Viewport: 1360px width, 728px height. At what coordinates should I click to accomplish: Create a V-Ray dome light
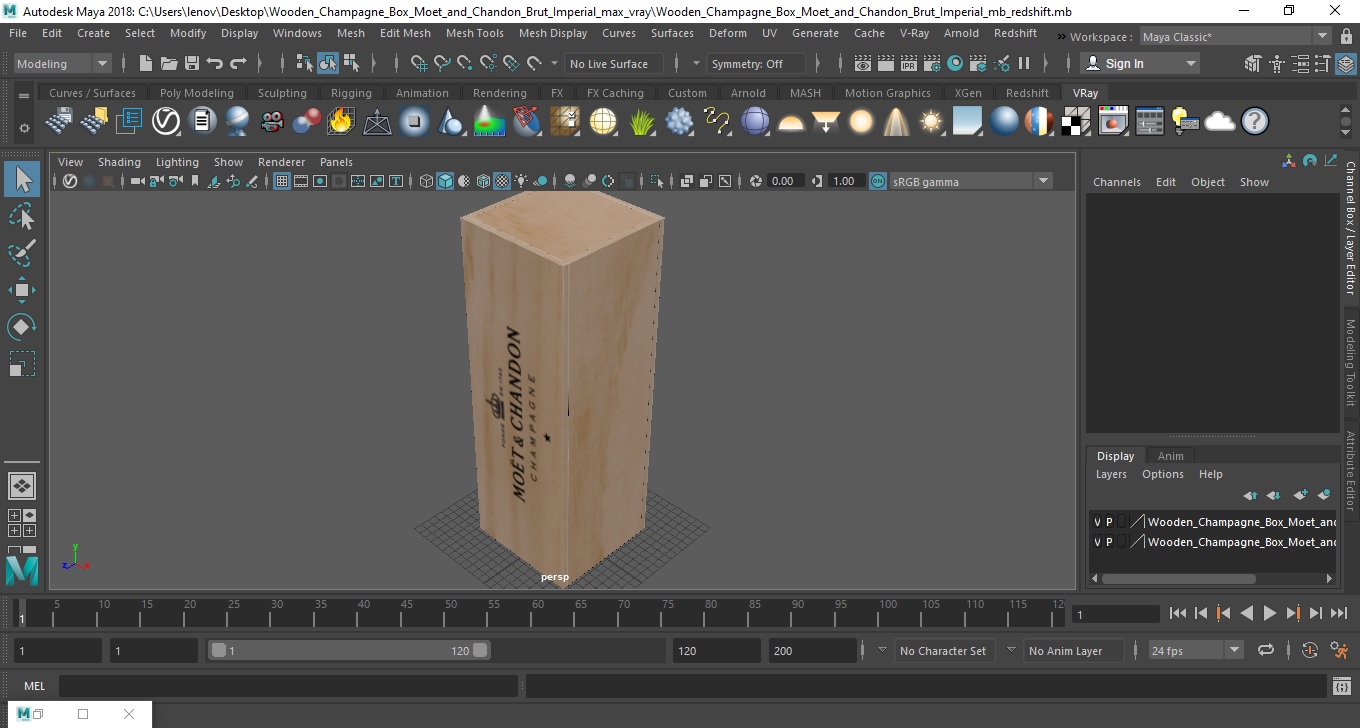click(791, 122)
